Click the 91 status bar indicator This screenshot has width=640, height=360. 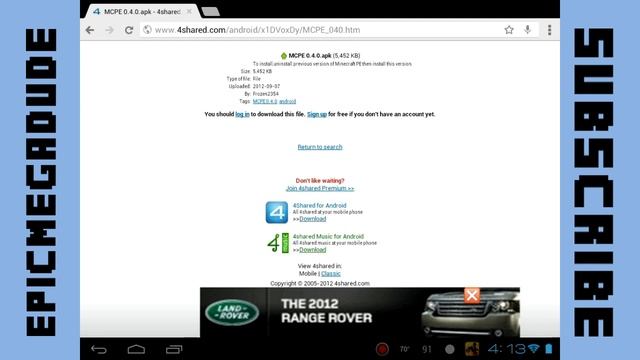pos(427,349)
